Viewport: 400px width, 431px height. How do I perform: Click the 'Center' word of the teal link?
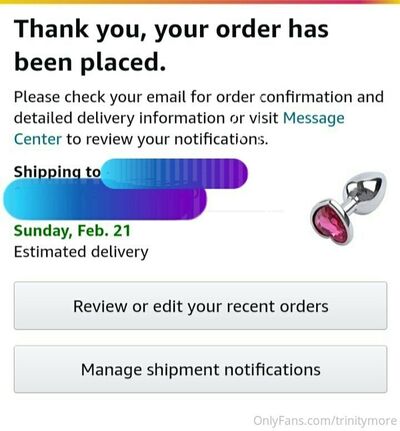click(x=38, y=139)
